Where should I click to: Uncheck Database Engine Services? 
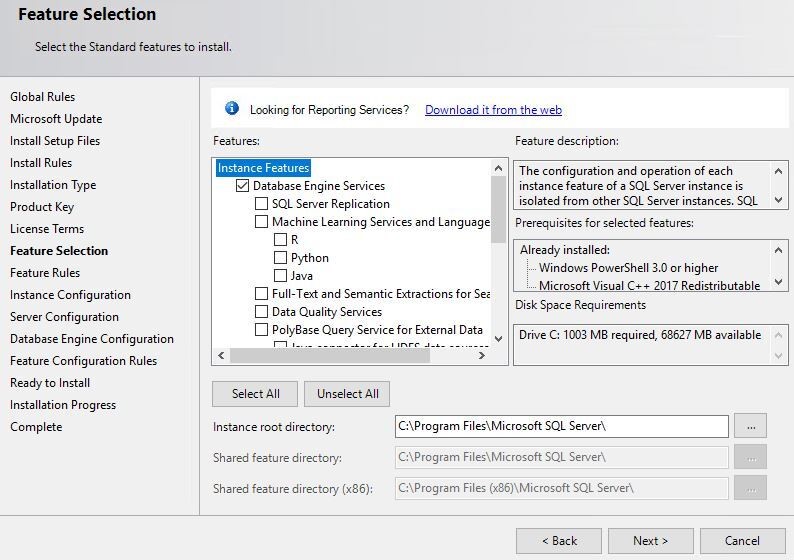242,186
